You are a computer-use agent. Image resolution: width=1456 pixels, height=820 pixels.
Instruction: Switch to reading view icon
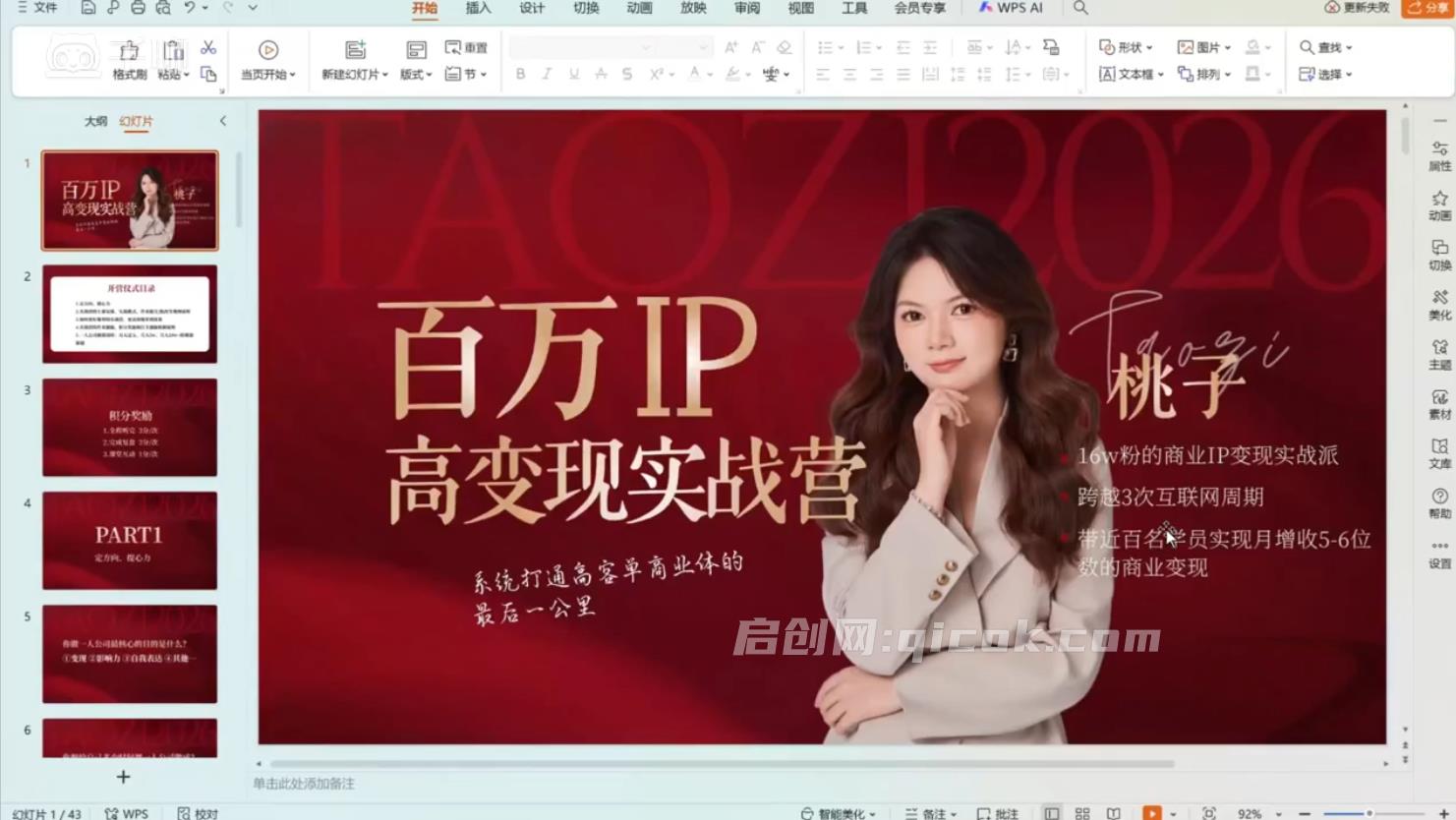[1113, 813]
